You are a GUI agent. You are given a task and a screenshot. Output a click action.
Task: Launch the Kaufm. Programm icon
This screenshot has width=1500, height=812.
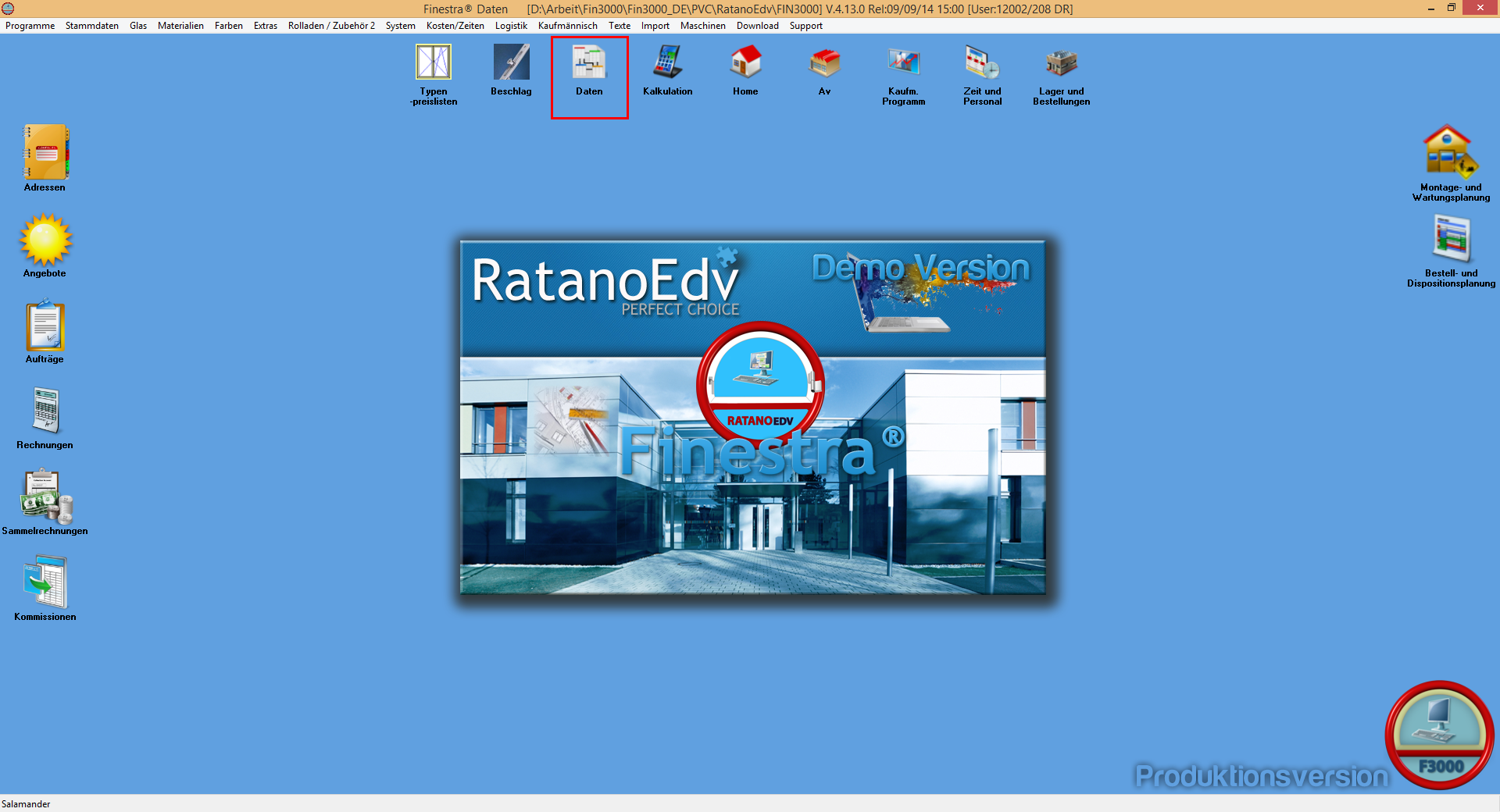903,62
